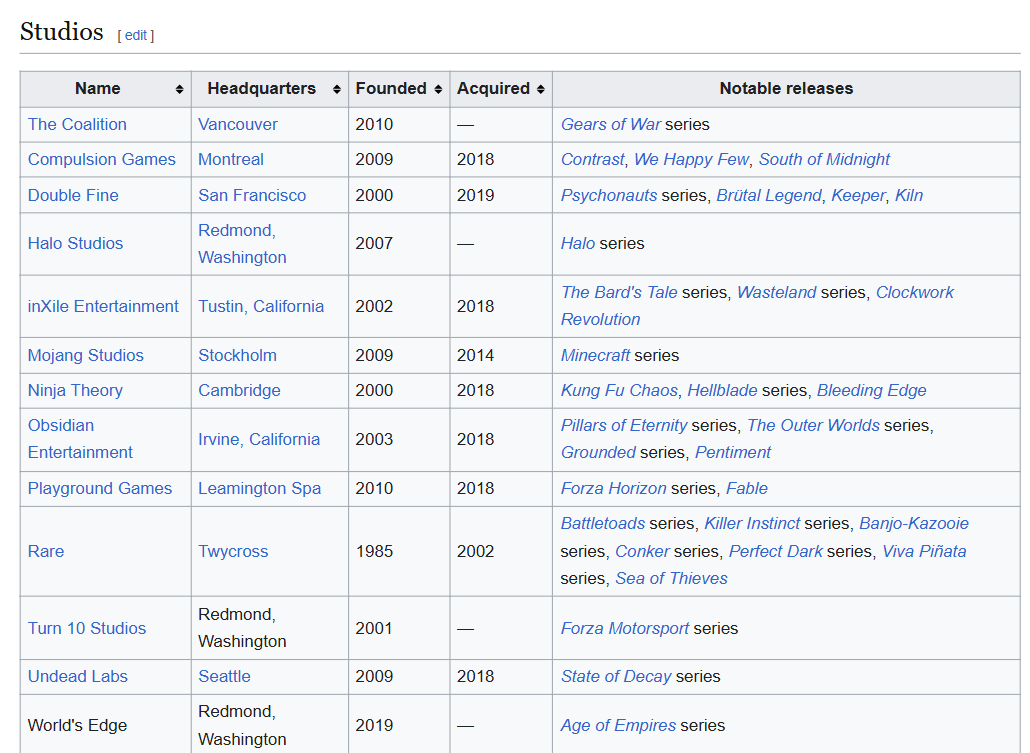
Task: Open Sea of Thieves link
Action: 671,578
